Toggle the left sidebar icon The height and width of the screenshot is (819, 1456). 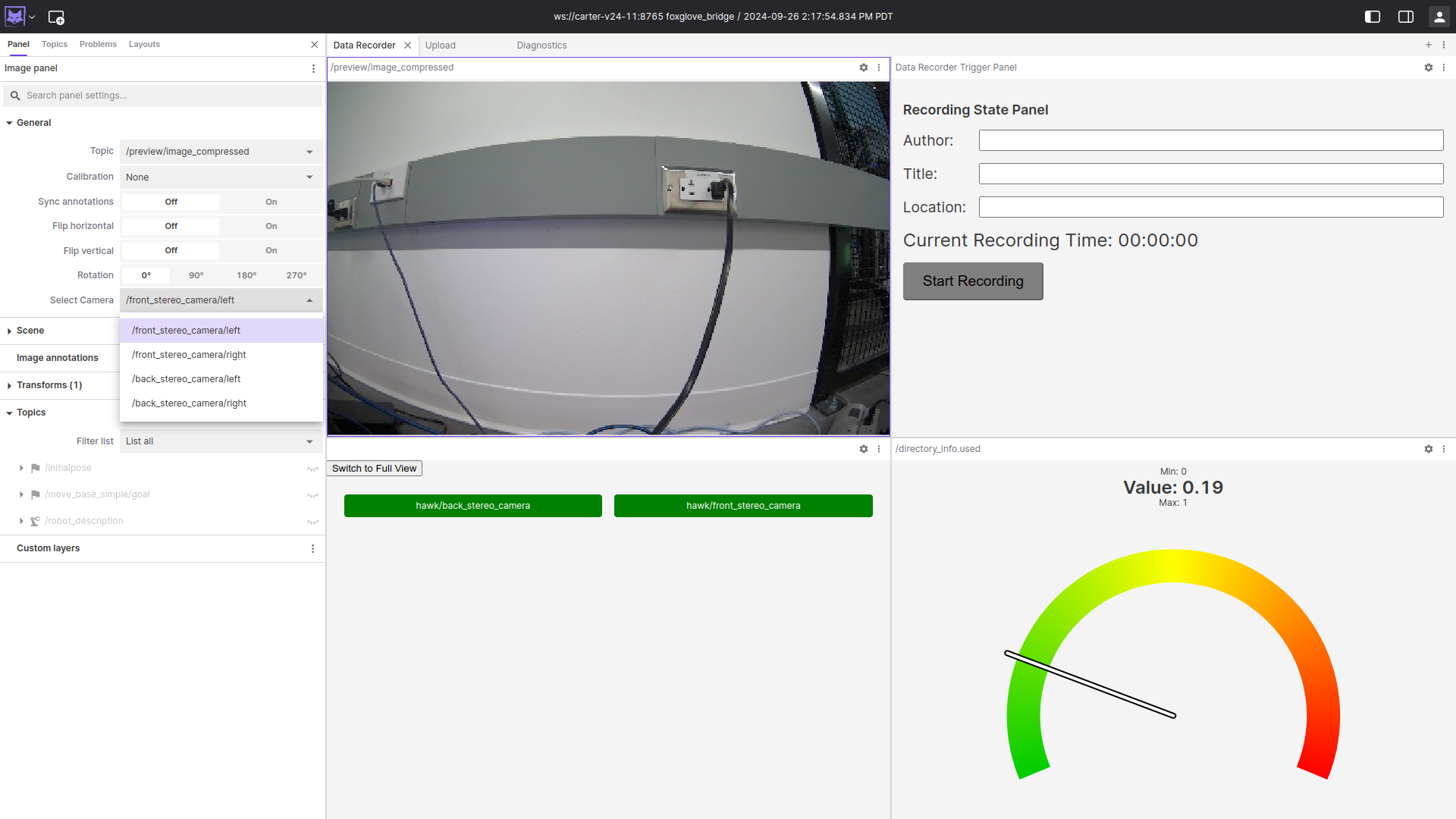tap(1372, 17)
